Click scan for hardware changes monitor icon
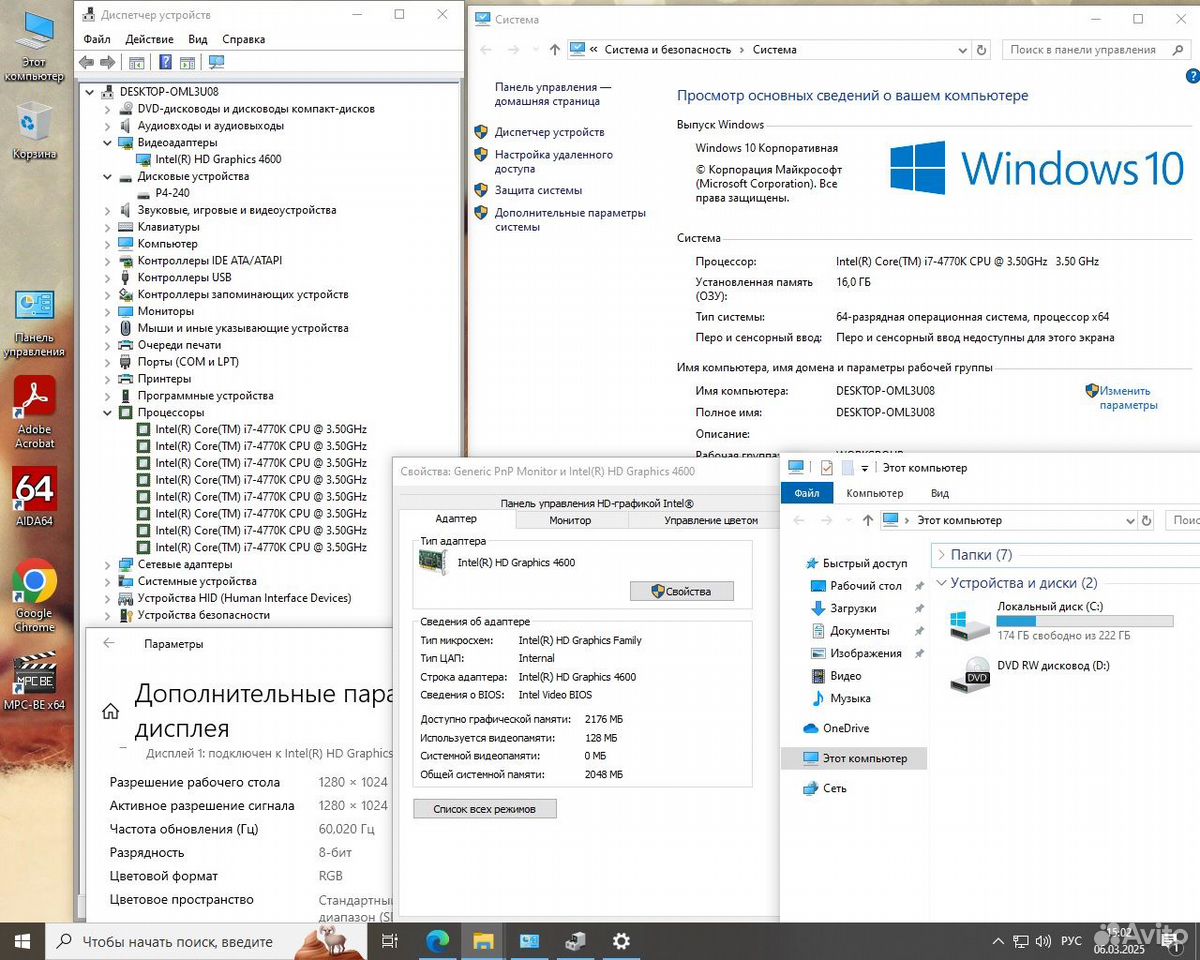Viewport: 1200px width, 960px height. pos(216,62)
